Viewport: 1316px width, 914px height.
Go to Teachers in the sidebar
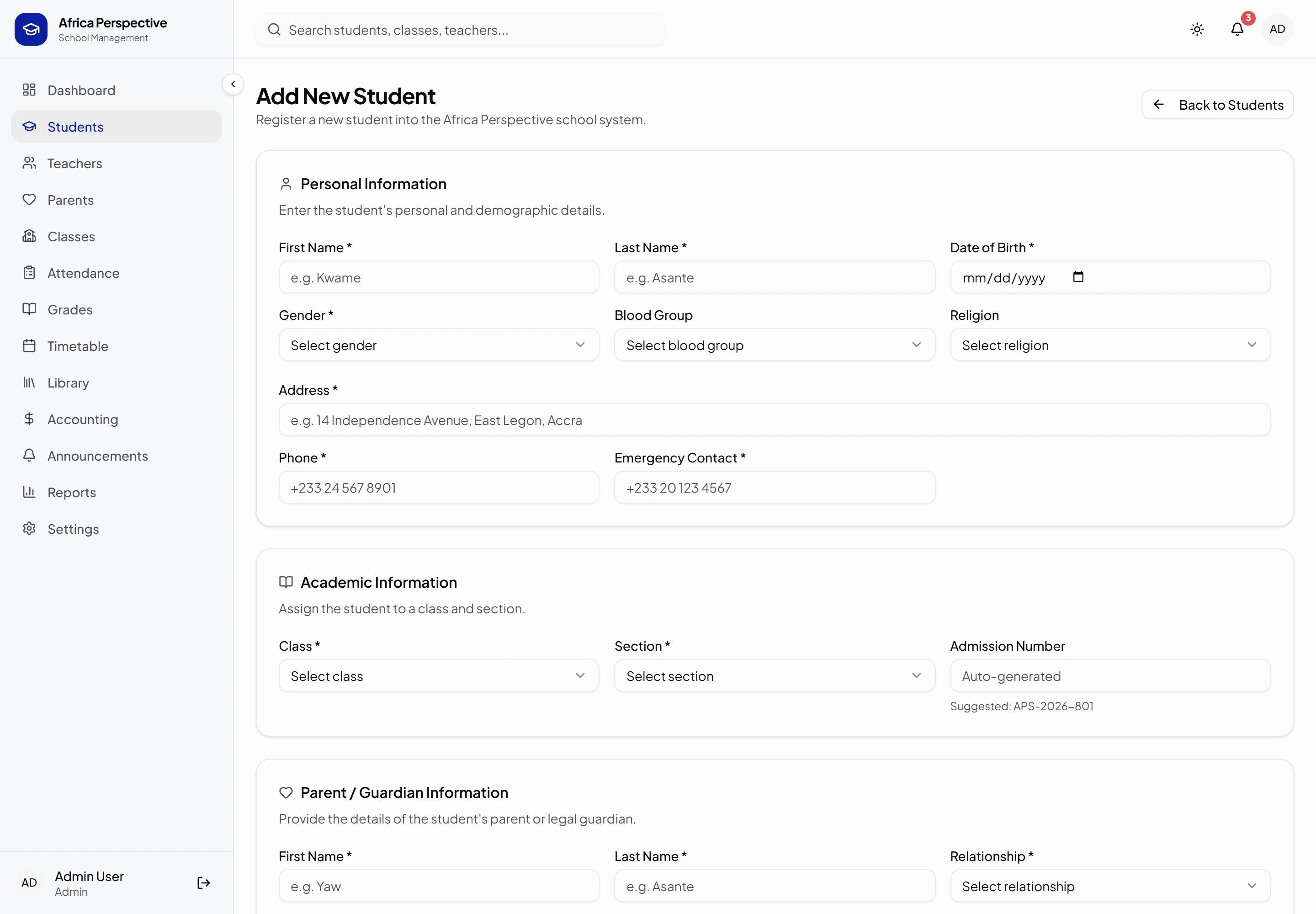(x=116, y=163)
